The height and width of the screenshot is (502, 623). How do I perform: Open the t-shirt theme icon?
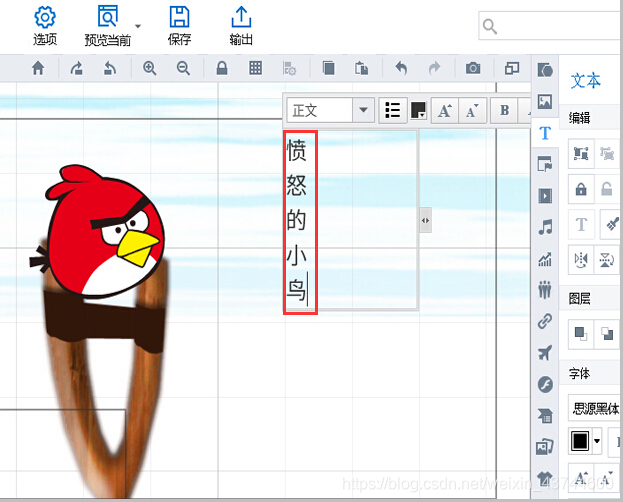click(545, 477)
